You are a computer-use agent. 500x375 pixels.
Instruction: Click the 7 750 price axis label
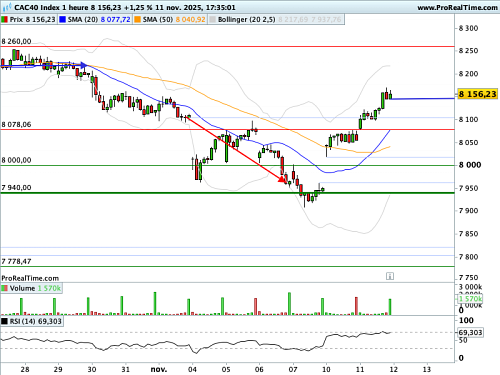point(468,278)
